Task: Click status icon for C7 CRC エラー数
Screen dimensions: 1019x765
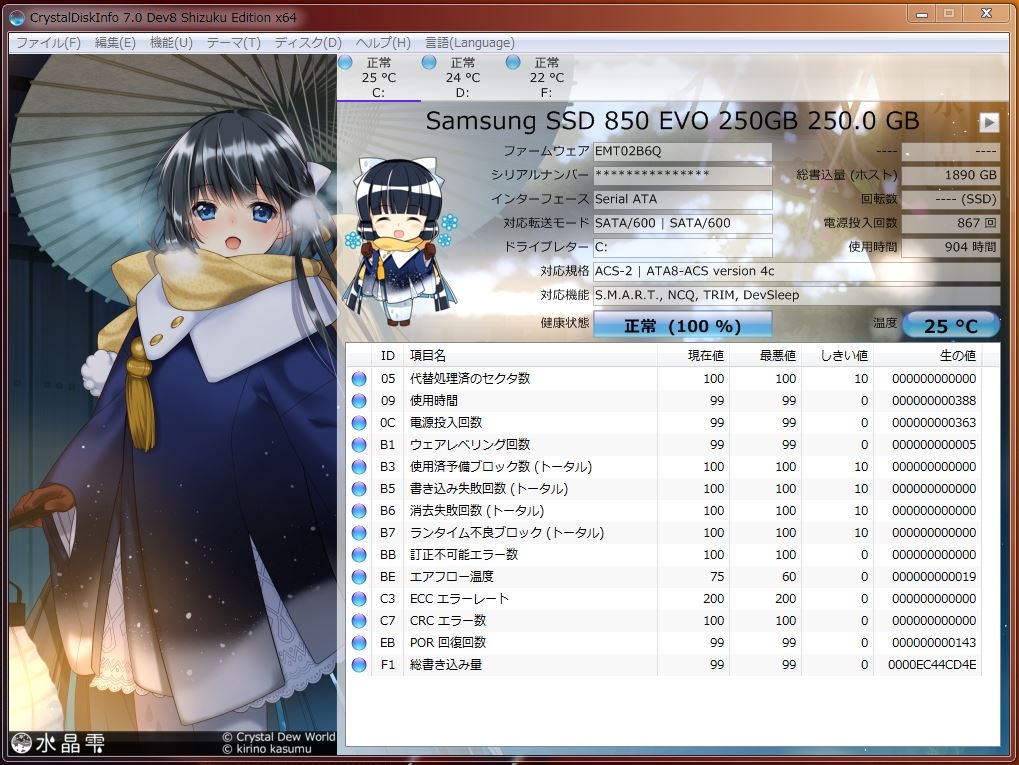Action: (359, 621)
